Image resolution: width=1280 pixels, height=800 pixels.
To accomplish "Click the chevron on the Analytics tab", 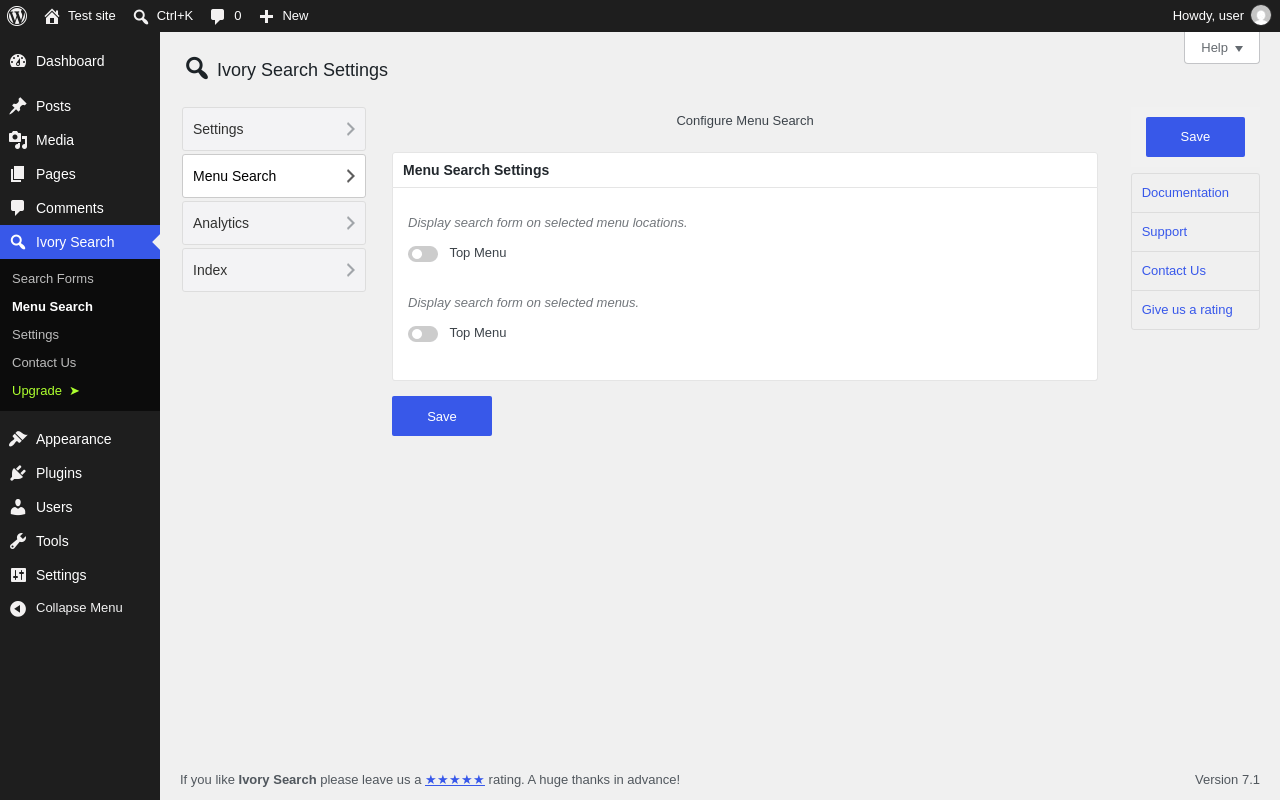I will click(x=351, y=223).
